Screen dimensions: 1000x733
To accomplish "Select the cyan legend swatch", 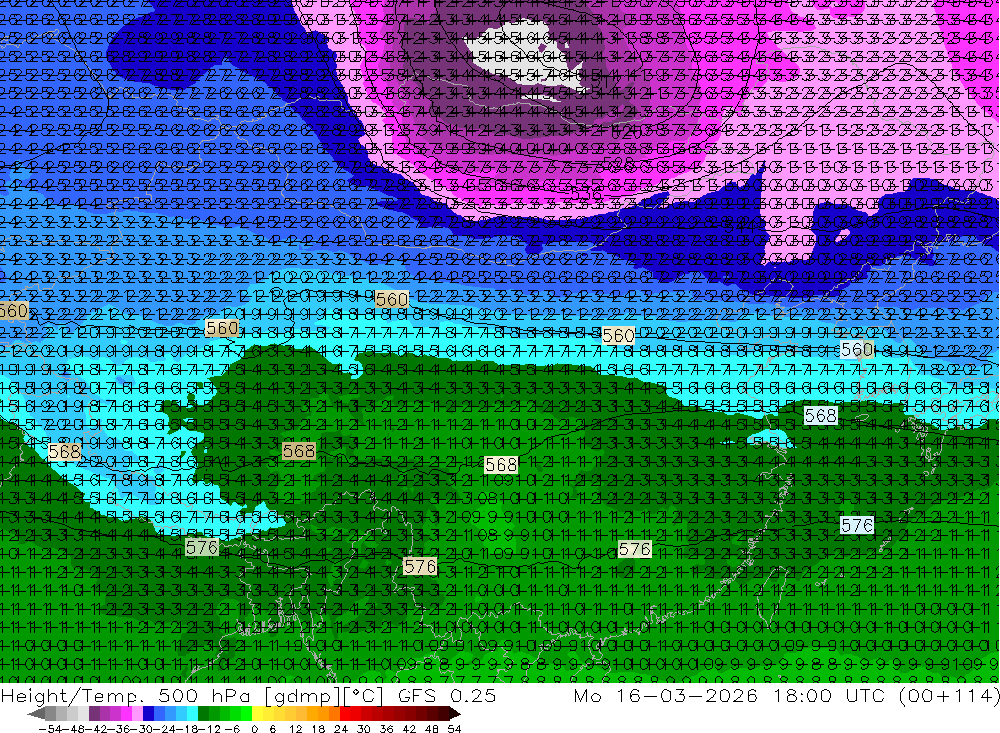I will click(x=192, y=714).
